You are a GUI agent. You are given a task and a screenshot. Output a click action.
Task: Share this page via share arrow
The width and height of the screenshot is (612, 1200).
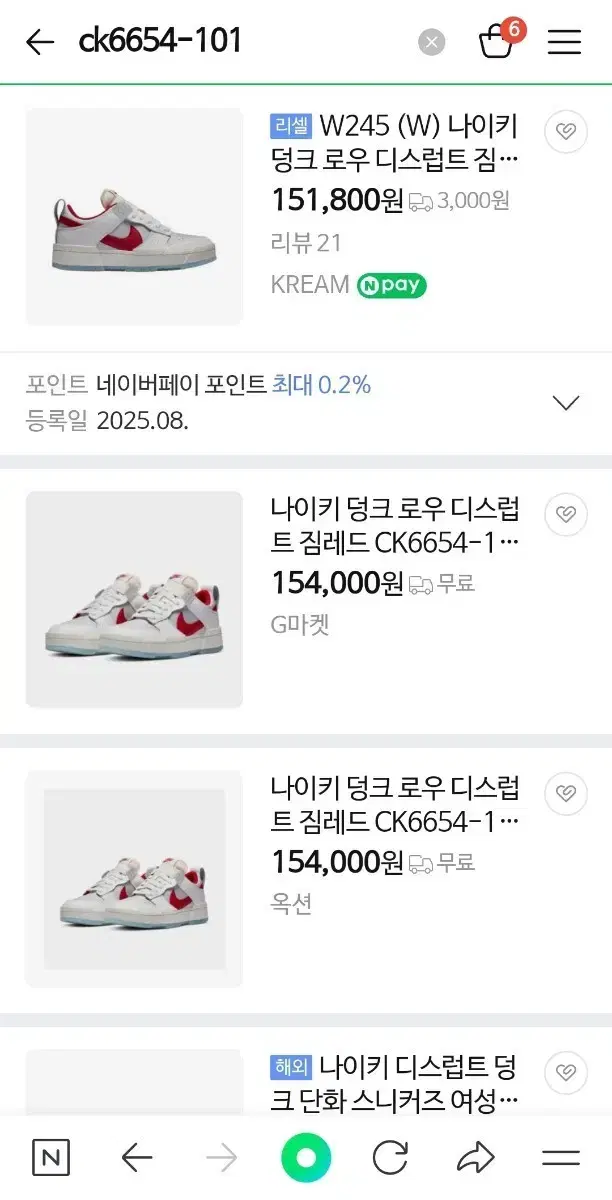coord(475,1158)
